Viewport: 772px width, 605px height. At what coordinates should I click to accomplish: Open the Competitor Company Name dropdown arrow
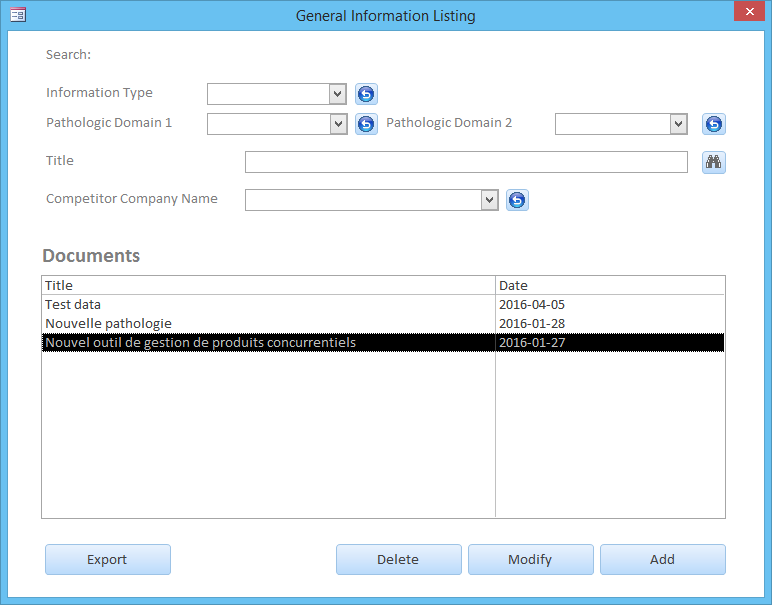[489, 200]
